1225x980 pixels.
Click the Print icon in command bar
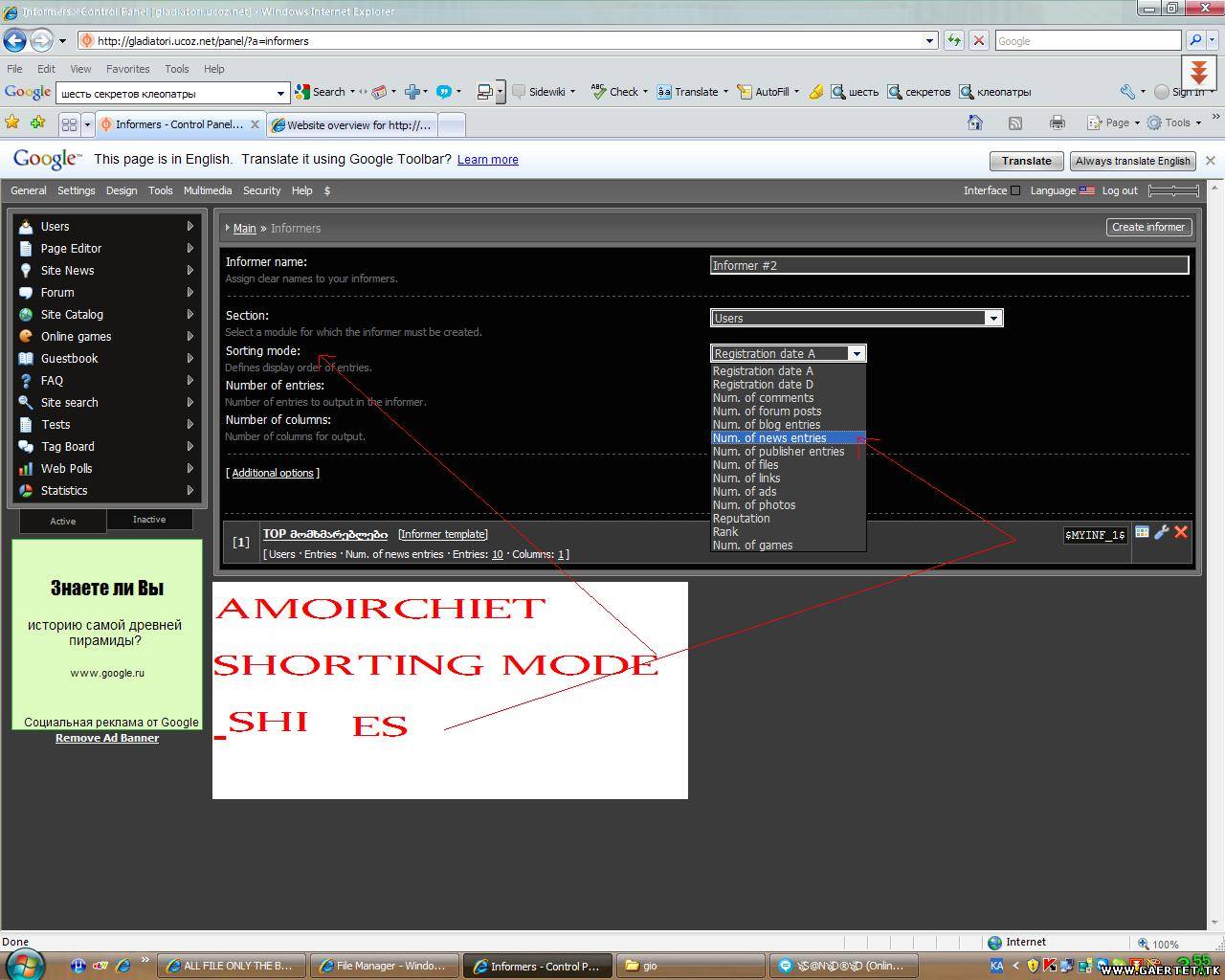click(1057, 122)
